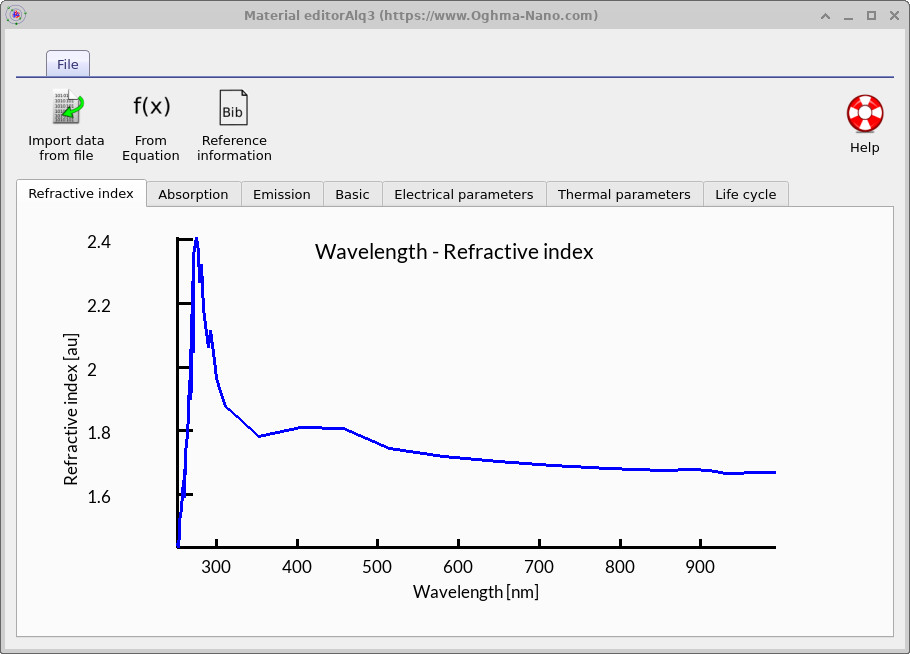The width and height of the screenshot is (910, 654).
Task: Open the Life cycle tab
Action: (x=746, y=194)
